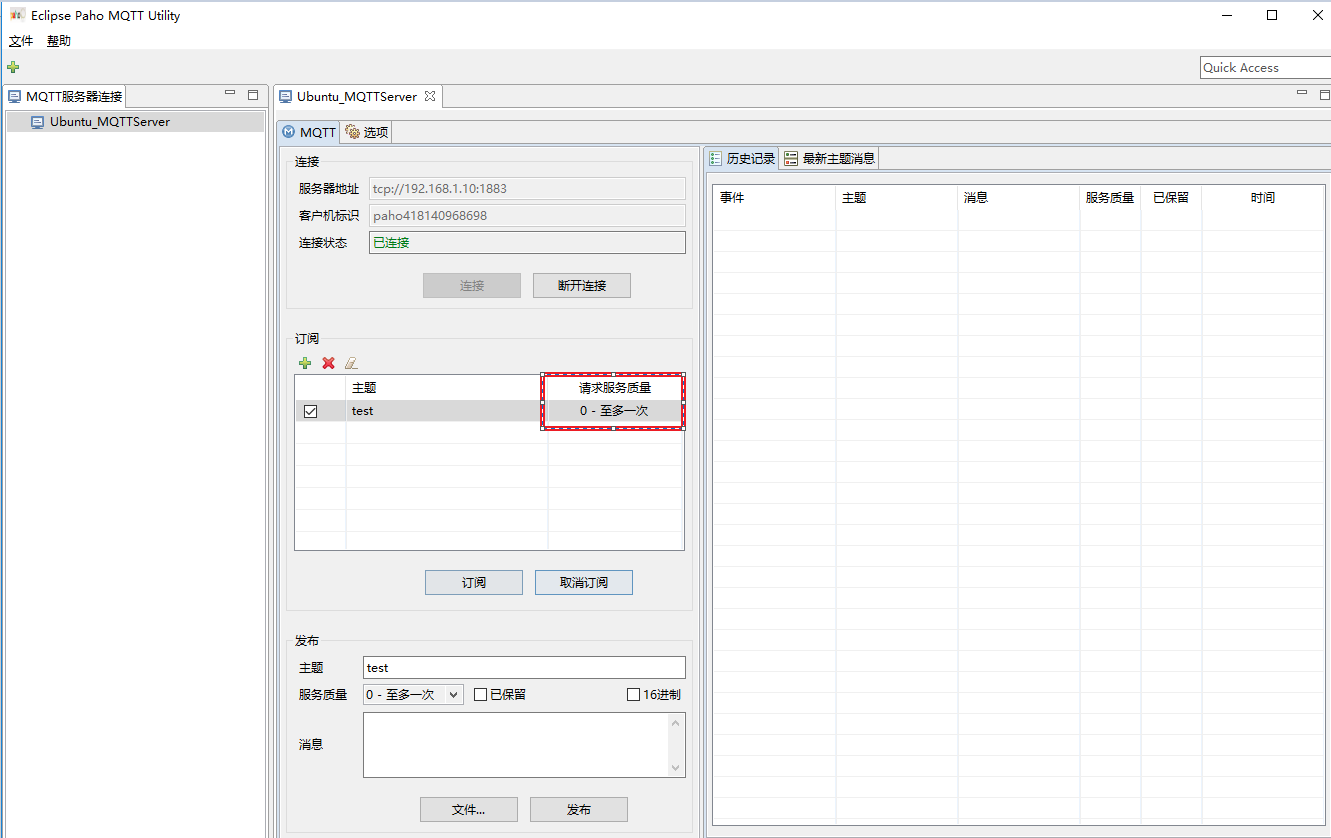Click the 服务器地址 field tcp://192.168.1.10:1883
The height and width of the screenshot is (838, 1331).
[x=527, y=188]
